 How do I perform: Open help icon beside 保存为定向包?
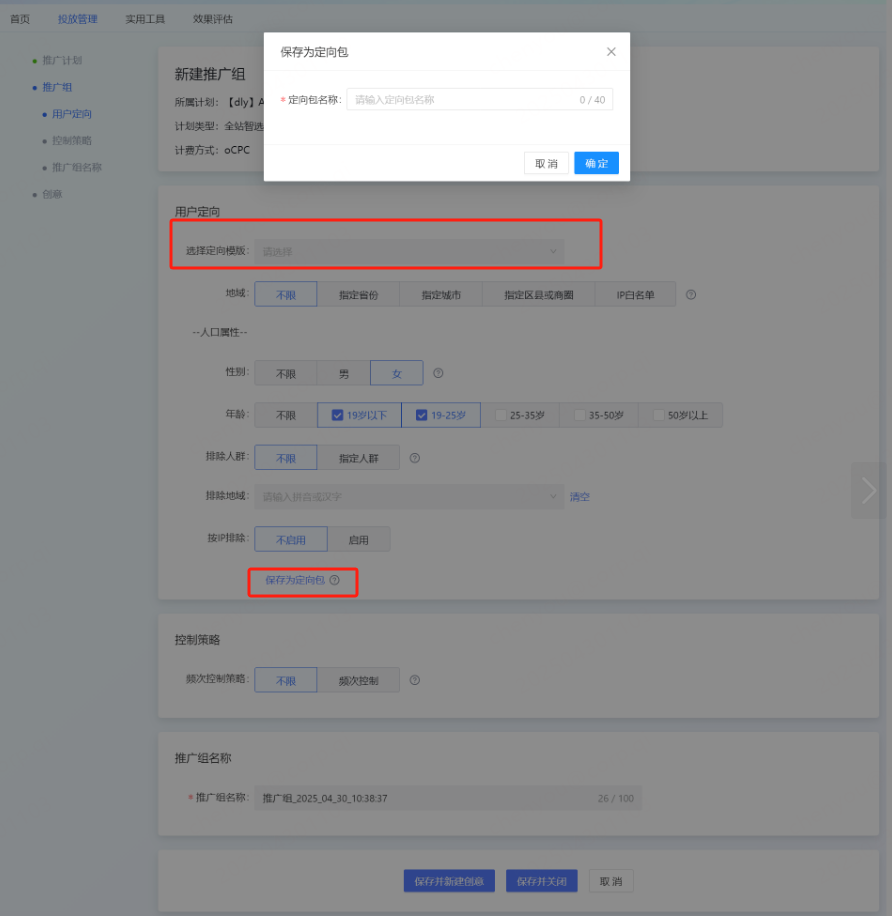334,580
